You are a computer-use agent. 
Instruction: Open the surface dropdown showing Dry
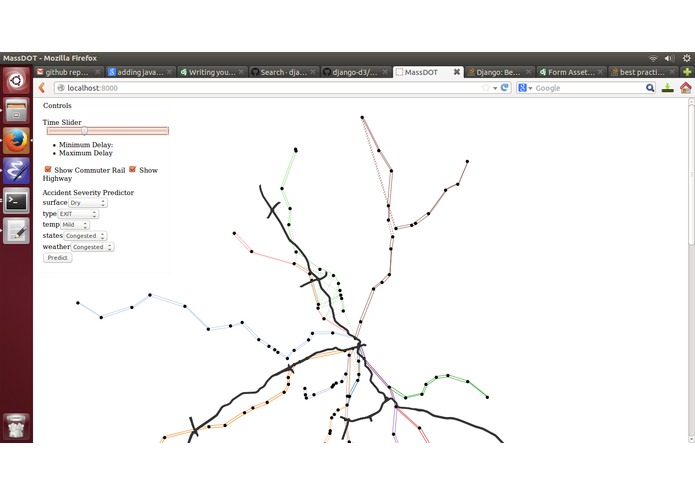88,202
